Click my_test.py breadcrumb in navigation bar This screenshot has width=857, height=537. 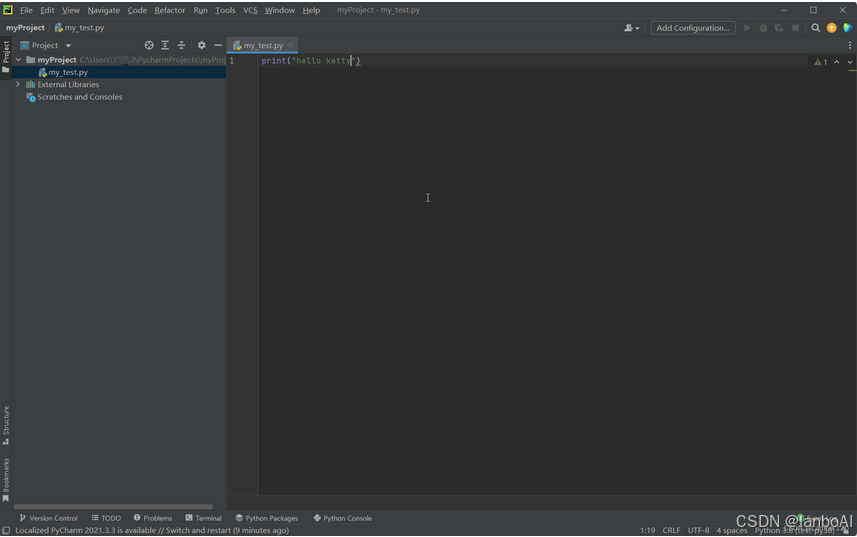(x=79, y=27)
